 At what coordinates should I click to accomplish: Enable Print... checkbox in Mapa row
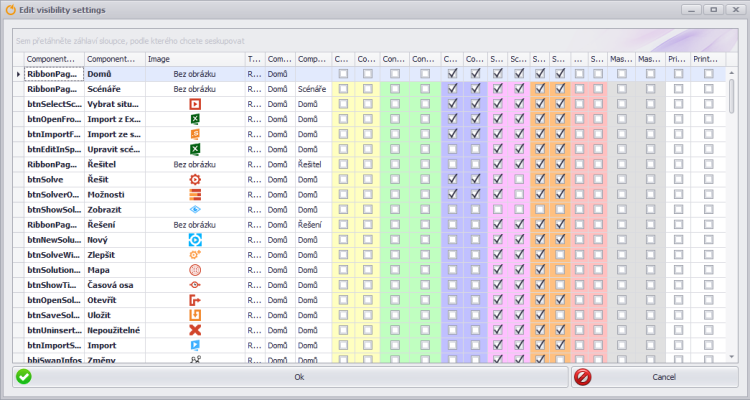708,270
